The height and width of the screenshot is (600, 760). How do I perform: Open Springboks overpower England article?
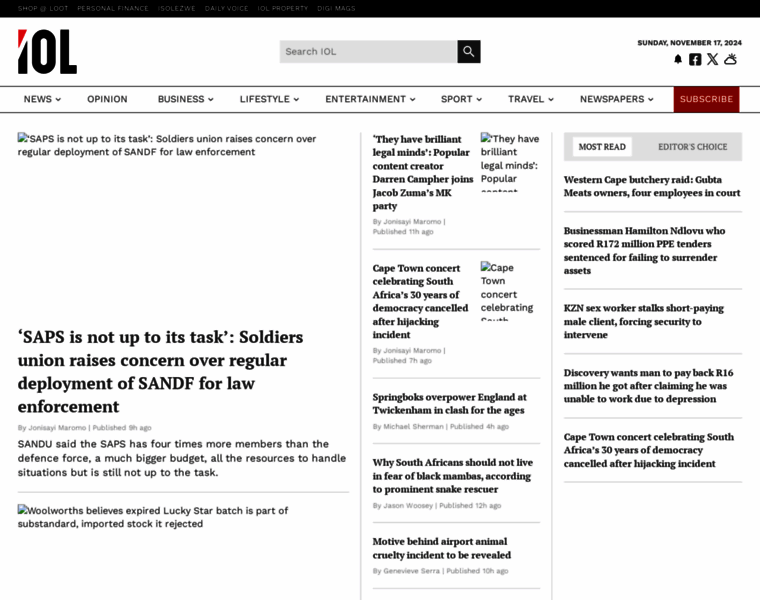coord(449,404)
